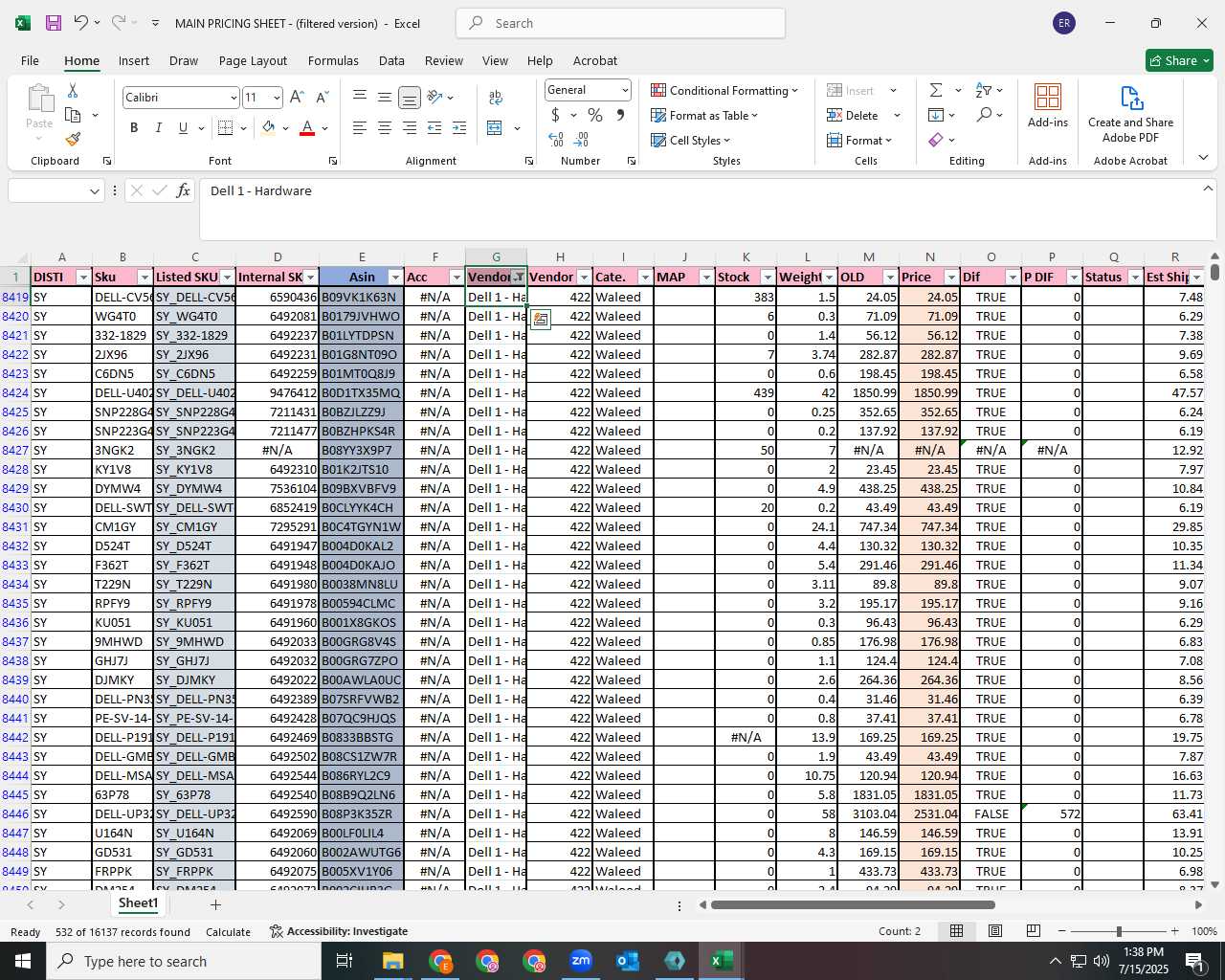Switch to Page Break Preview

point(1034,931)
